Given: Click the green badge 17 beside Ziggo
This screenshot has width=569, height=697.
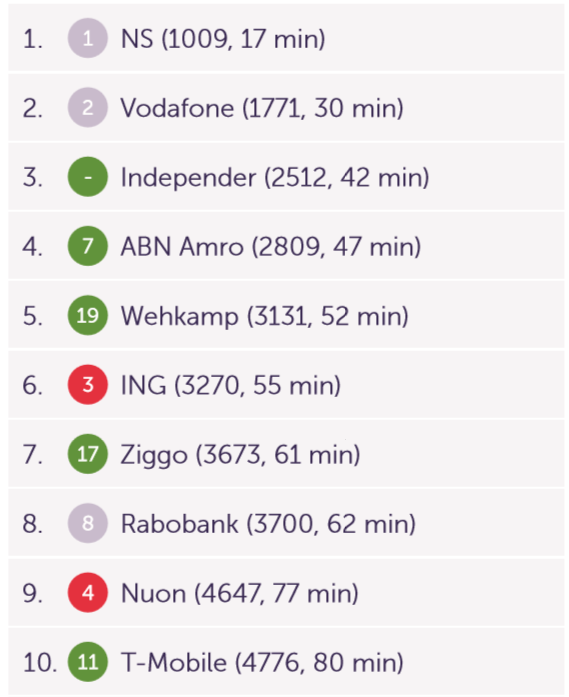Looking at the screenshot, I should 88,454.
